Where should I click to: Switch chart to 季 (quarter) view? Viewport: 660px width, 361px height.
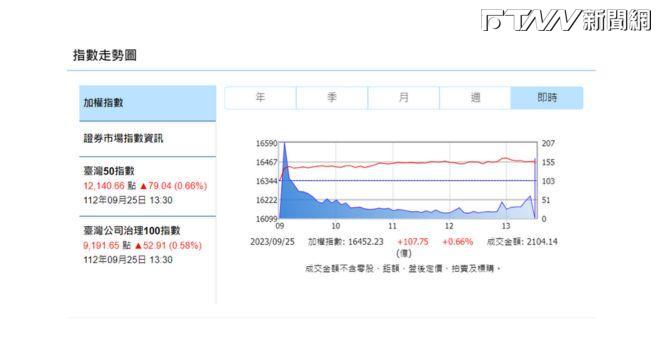click(332, 98)
